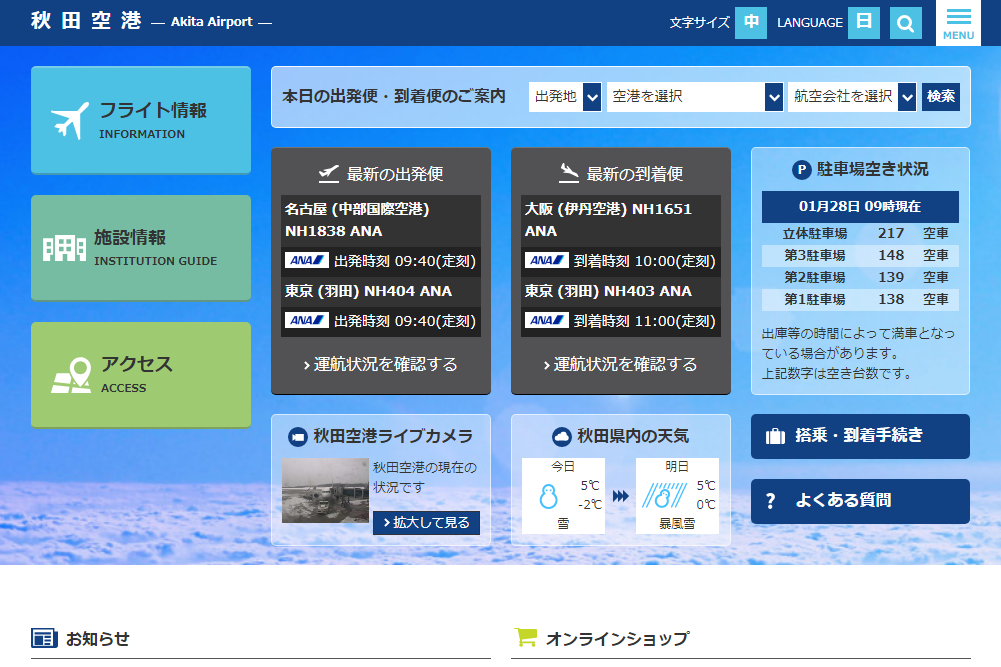This screenshot has height=667, width=1001.
Task: Toggle font size 中 button
Action: [750, 23]
